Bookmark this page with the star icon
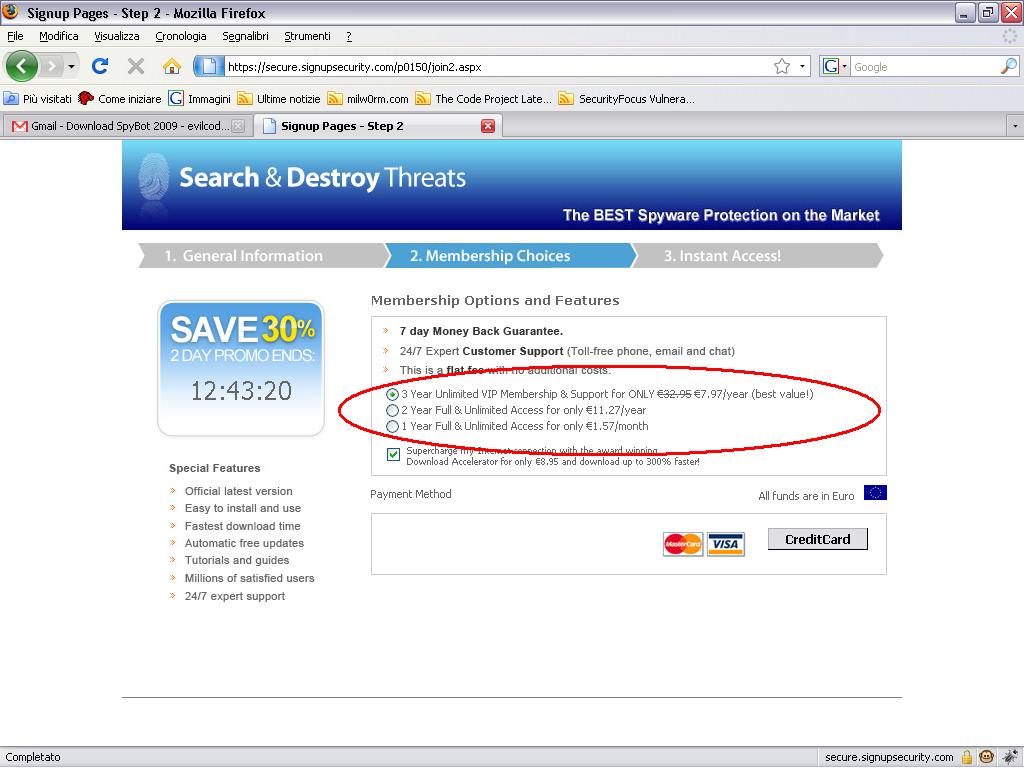 782,66
